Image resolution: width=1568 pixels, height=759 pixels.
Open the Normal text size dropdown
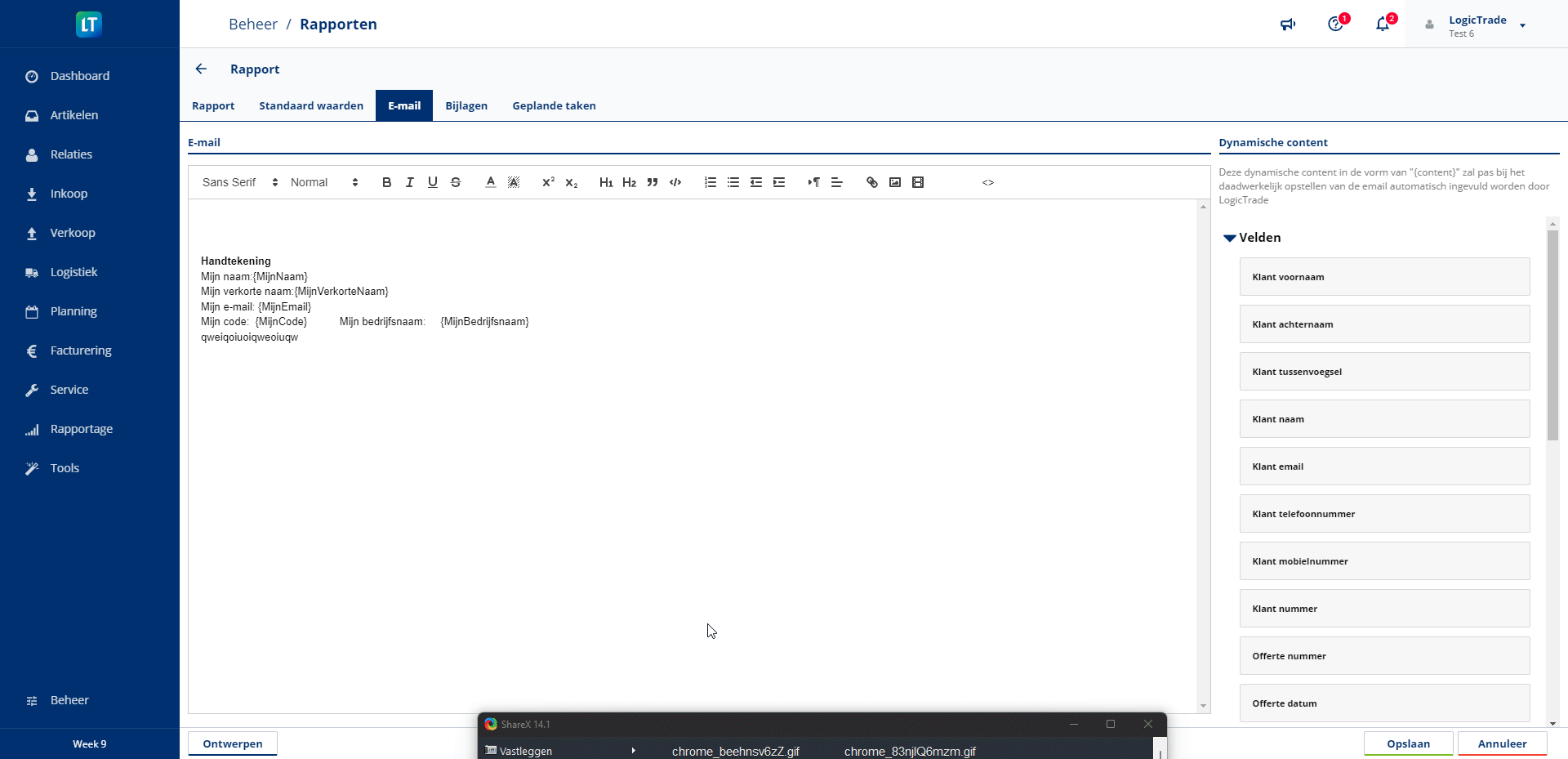[x=324, y=182]
